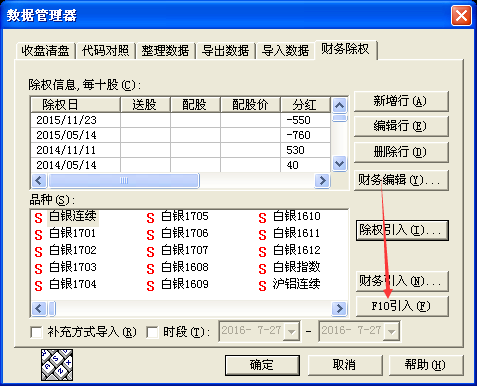Screen dimensions: 477x386
Task: Click the S icon beside 白银1608
Action: (x=150, y=269)
